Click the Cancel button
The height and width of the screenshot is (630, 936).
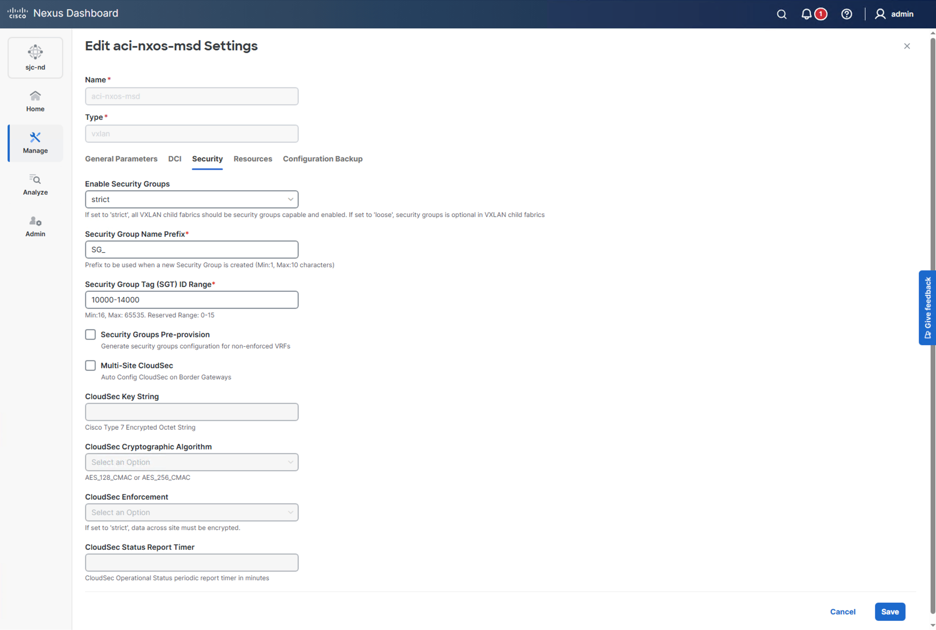point(842,611)
